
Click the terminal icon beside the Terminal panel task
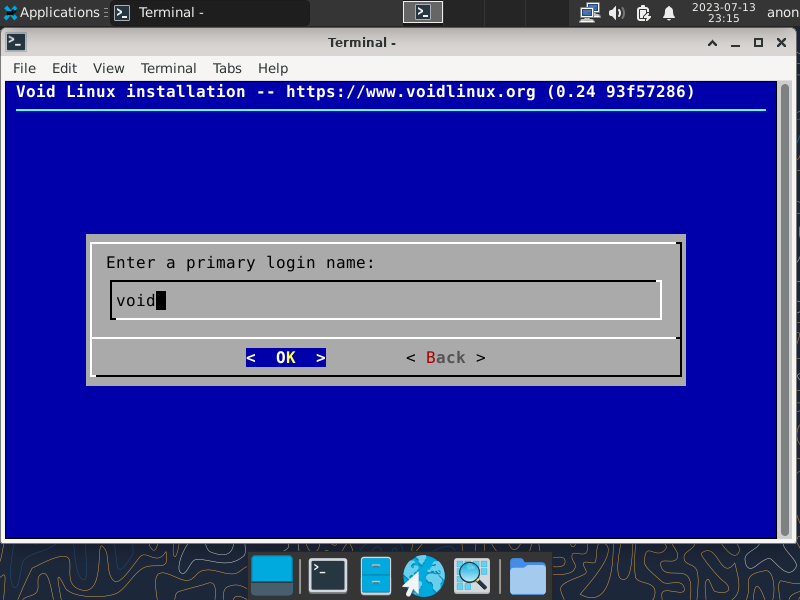(x=122, y=12)
